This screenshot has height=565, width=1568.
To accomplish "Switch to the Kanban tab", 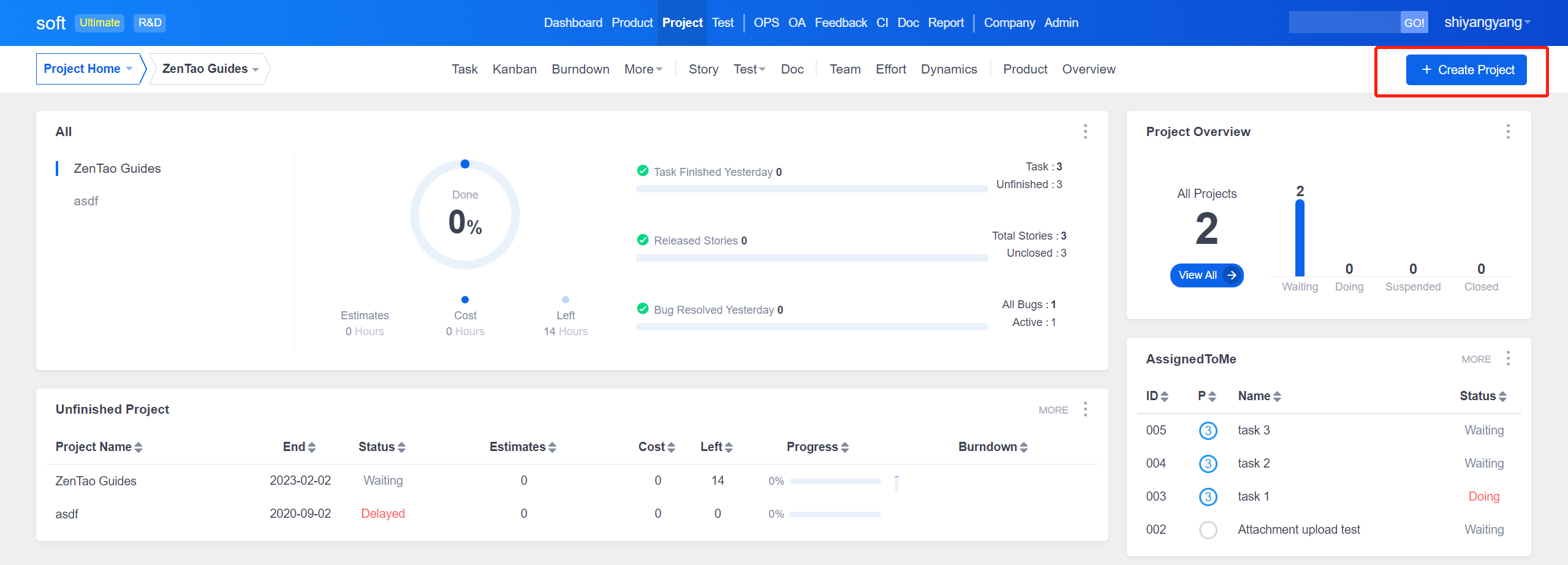I will tap(514, 70).
